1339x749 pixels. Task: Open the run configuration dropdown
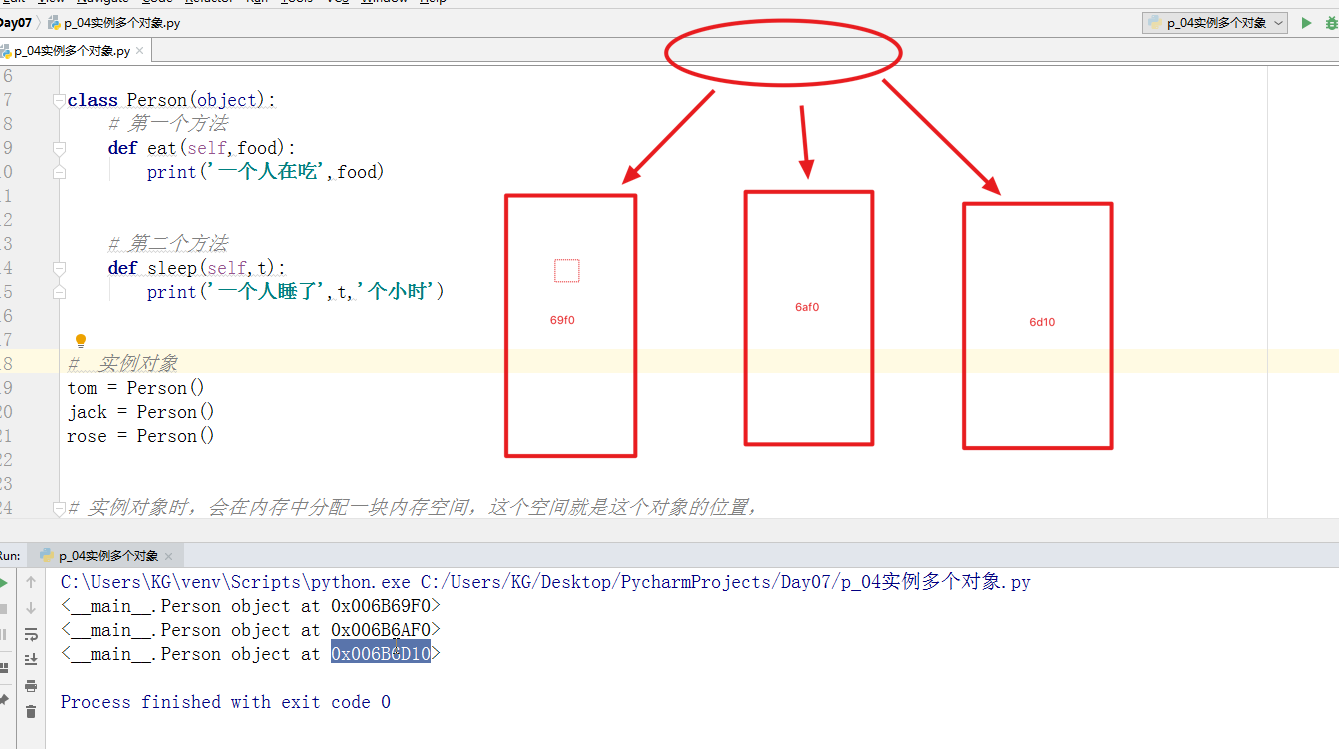click(x=1215, y=23)
